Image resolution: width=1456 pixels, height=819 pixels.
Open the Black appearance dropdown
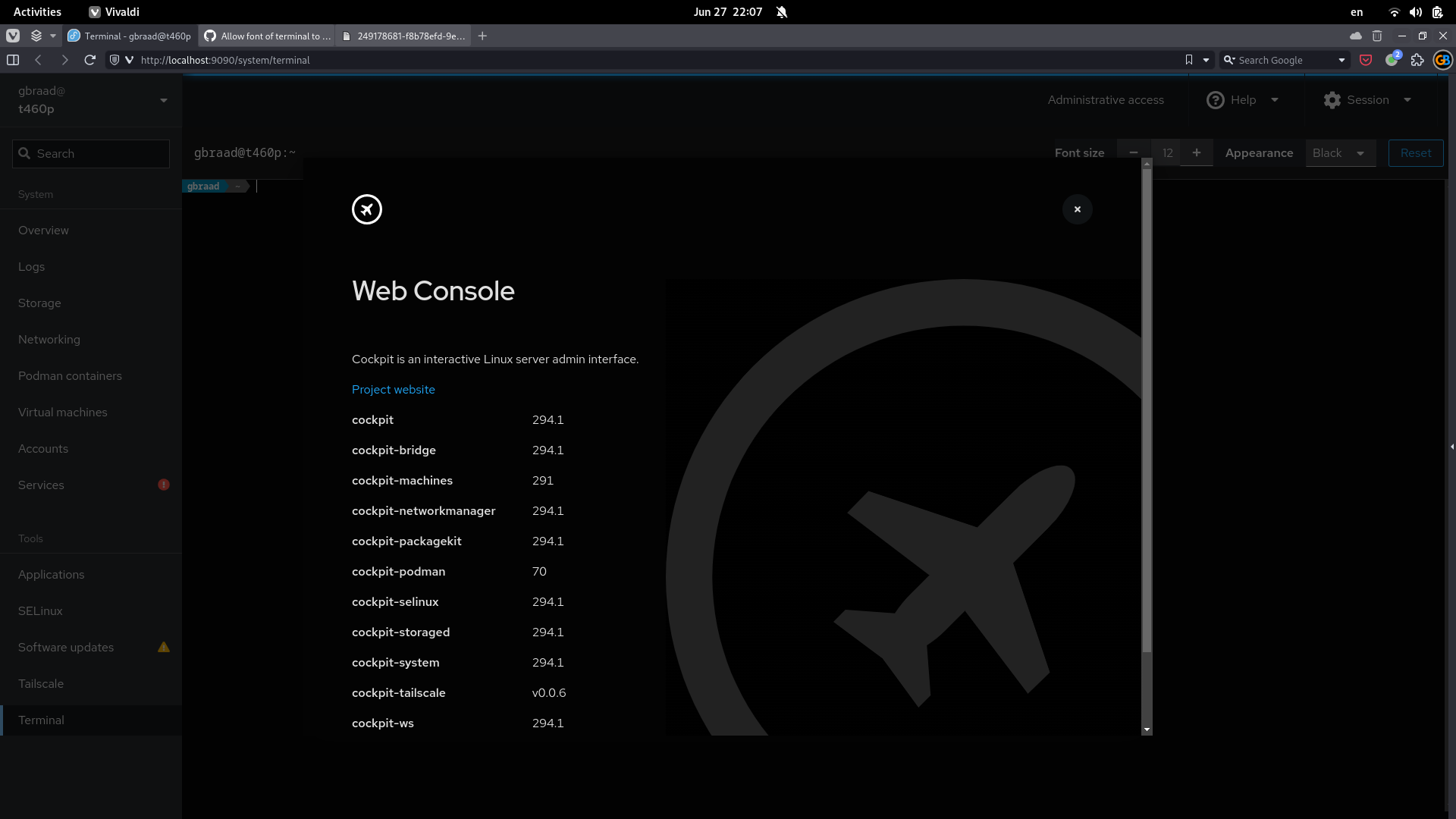coord(1339,152)
